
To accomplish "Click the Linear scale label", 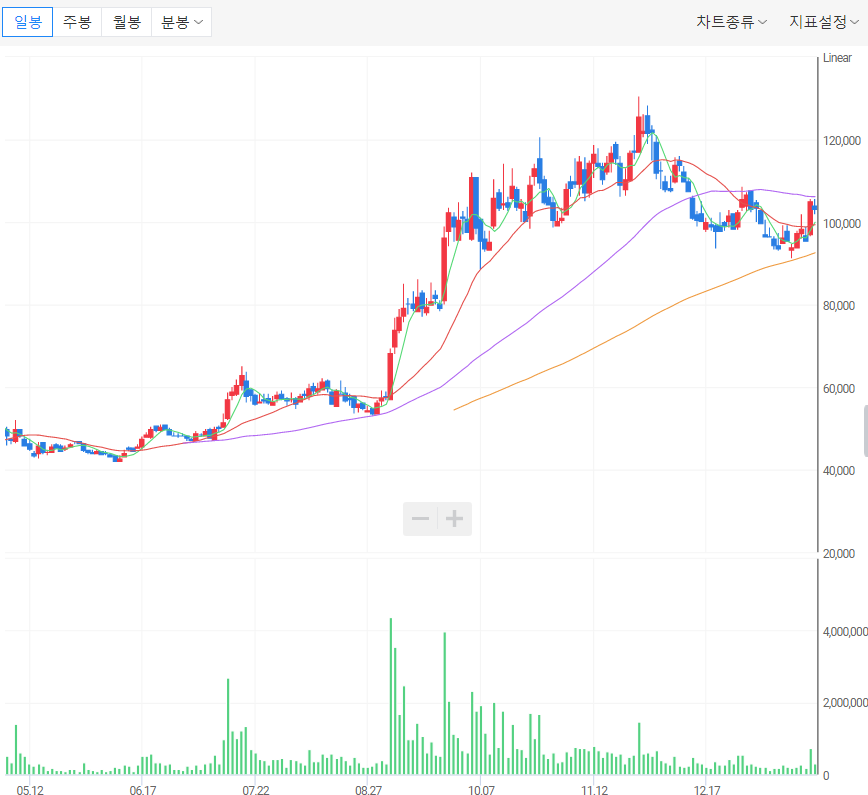I will click(837, 58).
